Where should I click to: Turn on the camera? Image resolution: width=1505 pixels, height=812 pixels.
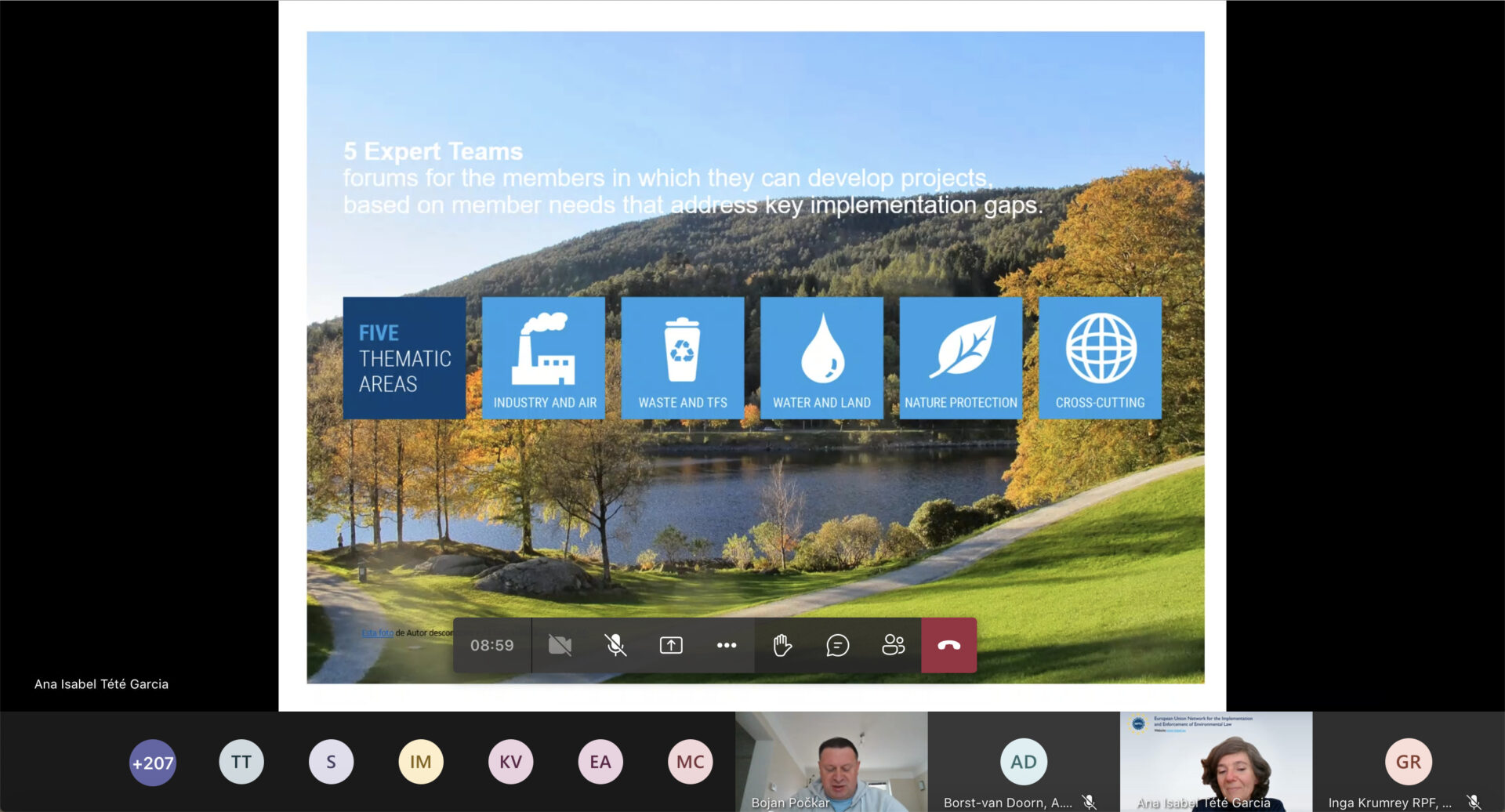560,645
